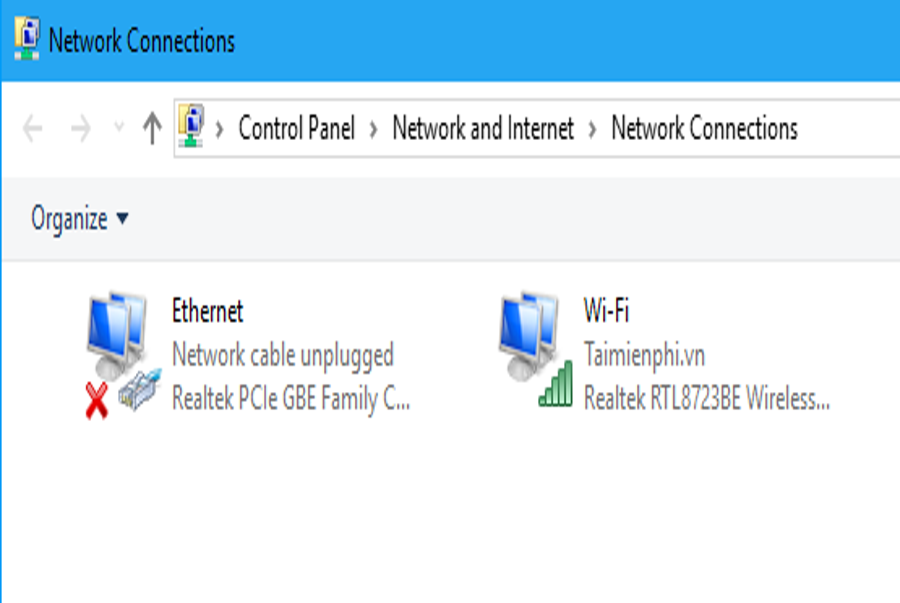Open the Organize dropdown menu
This screenshot has width=900, height=603.
(x=80, y=219)
